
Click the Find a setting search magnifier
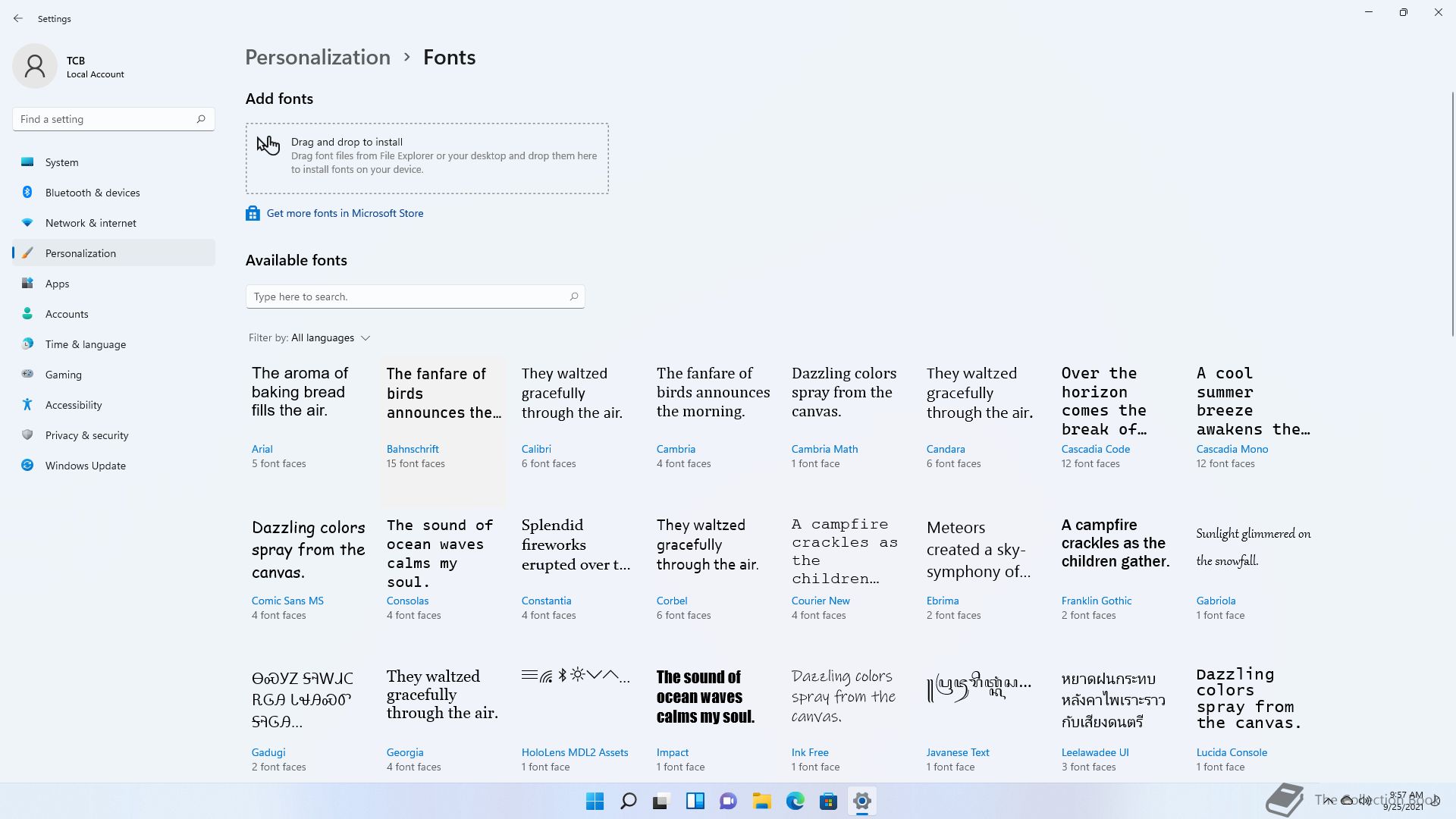point(201,119)
